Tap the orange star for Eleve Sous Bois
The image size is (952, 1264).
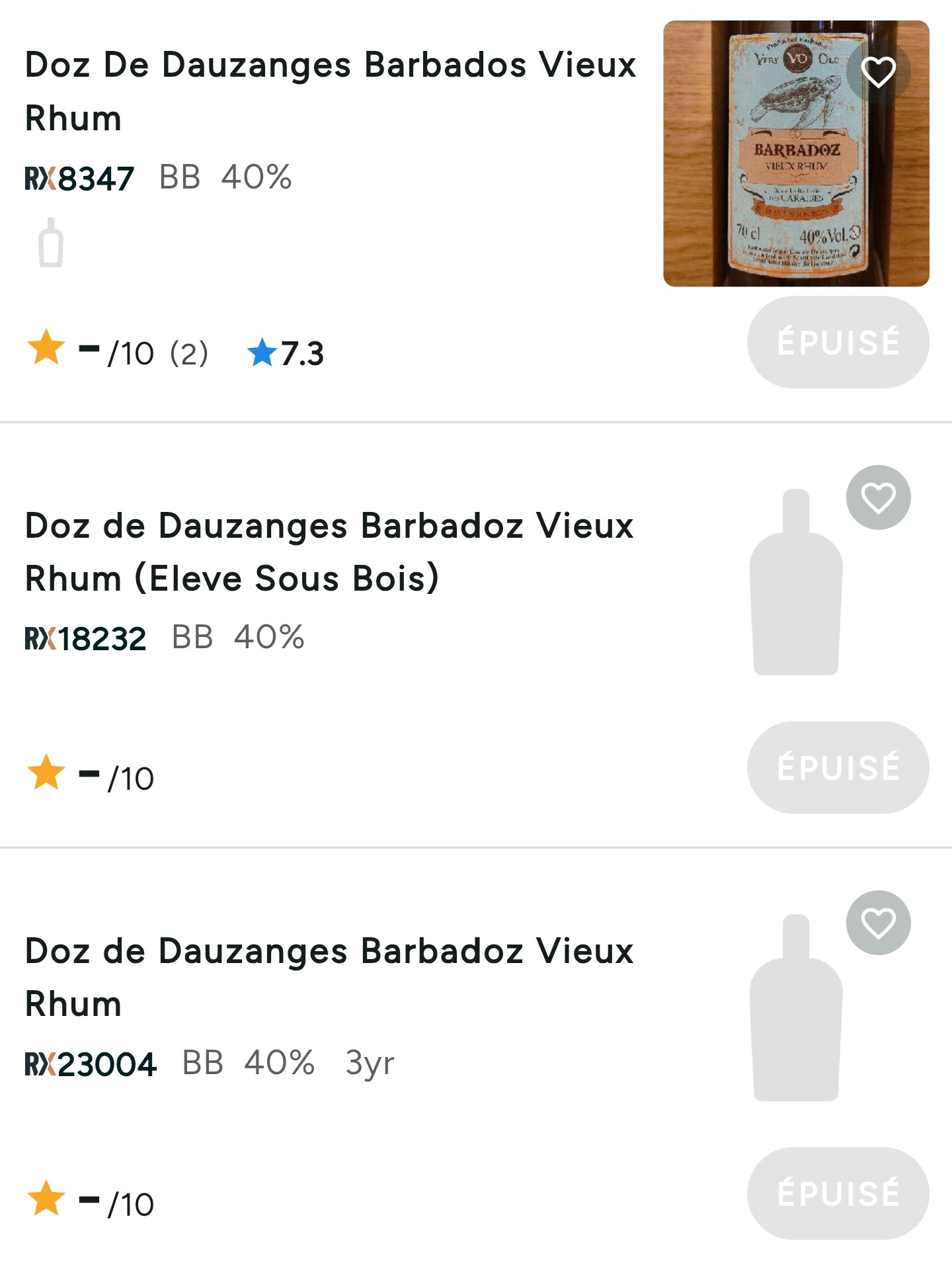pyautogui.click(x=46, y=773)
